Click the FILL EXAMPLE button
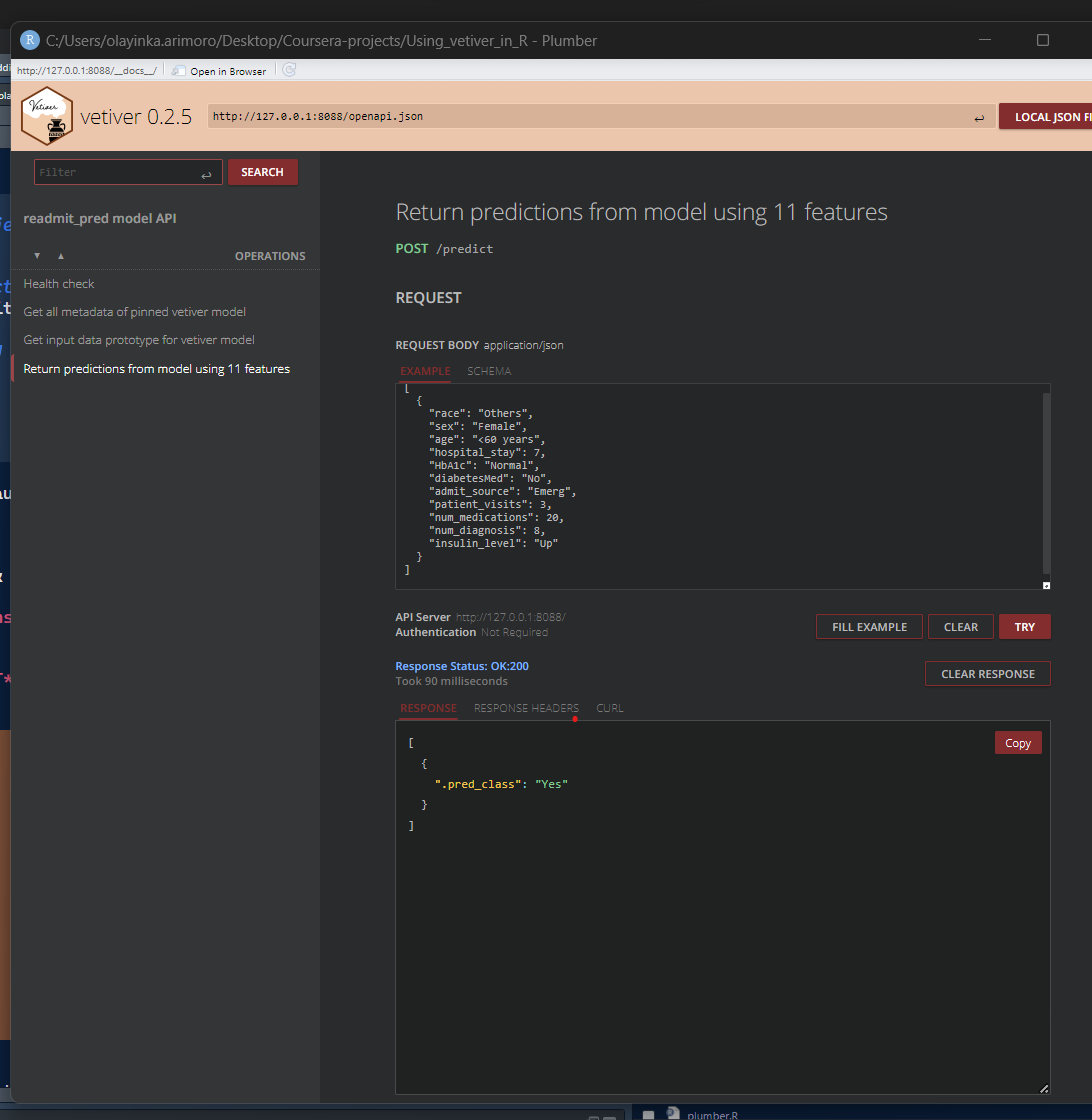 [869, 626]
